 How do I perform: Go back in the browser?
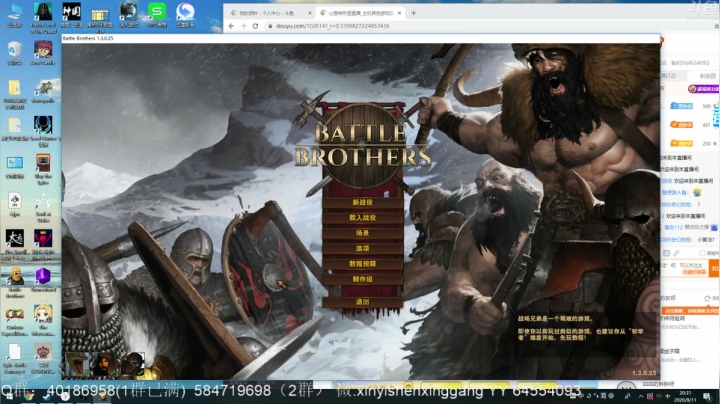pyautogui.click(x=231, y=26)
